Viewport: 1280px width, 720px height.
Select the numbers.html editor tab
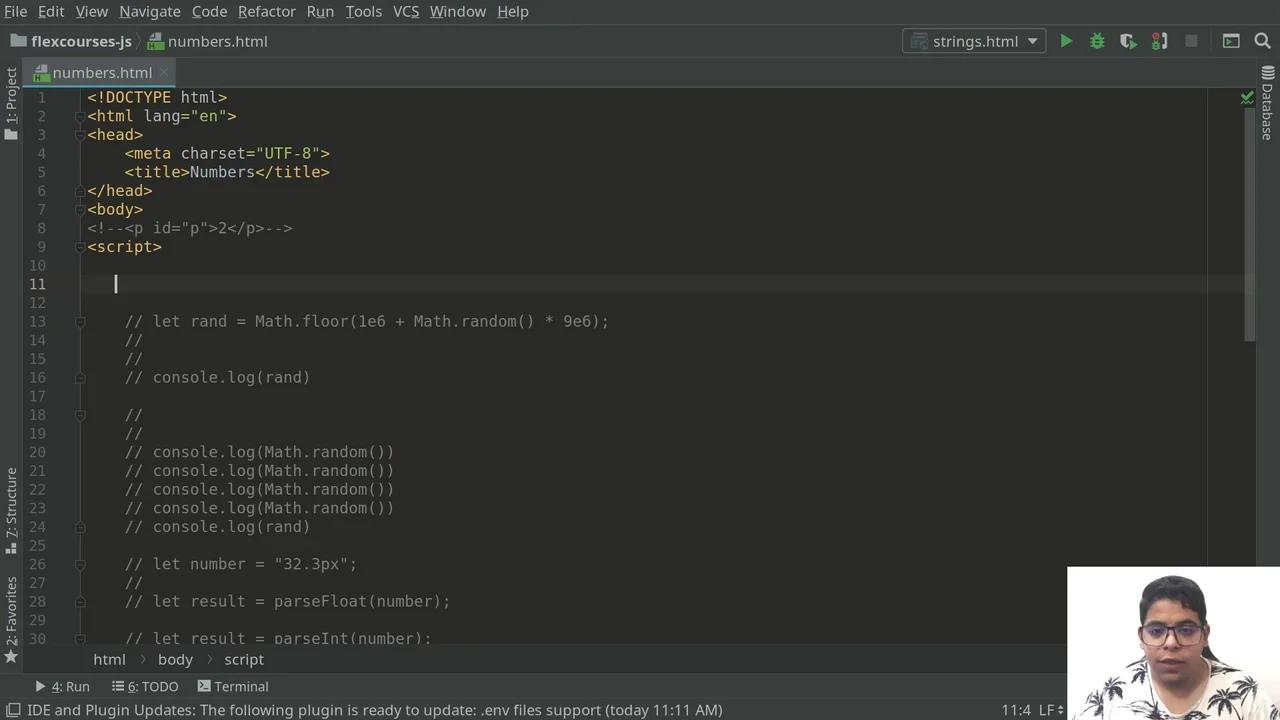pyautogui.click(x=101, y=73)
